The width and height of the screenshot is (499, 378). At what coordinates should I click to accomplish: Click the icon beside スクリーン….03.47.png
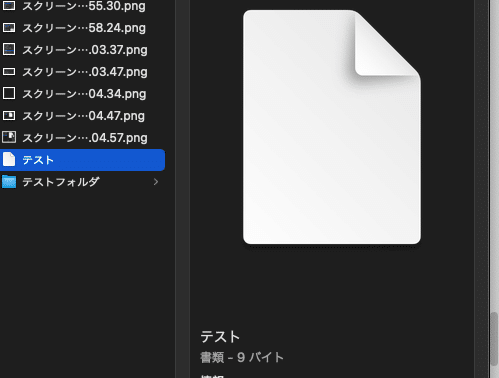(x=9, y=72)
